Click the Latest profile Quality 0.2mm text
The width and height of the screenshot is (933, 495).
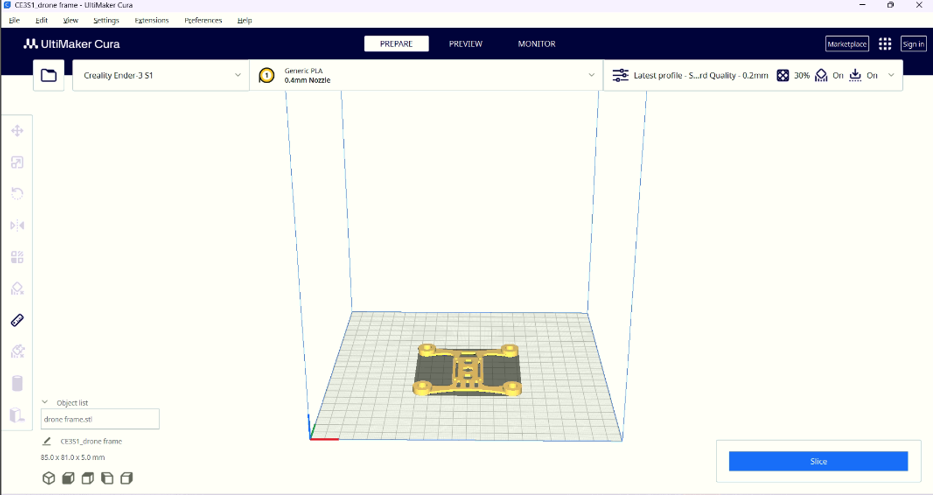click(701, 76)
